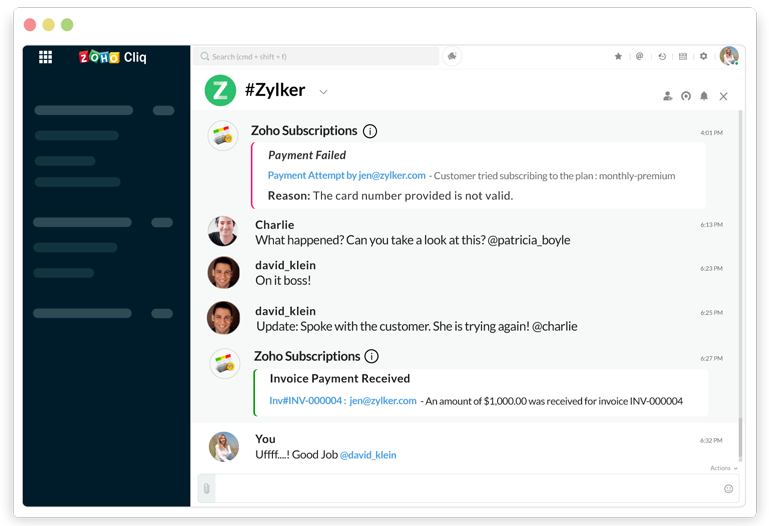Click the message compose field

tap(468, 488)
